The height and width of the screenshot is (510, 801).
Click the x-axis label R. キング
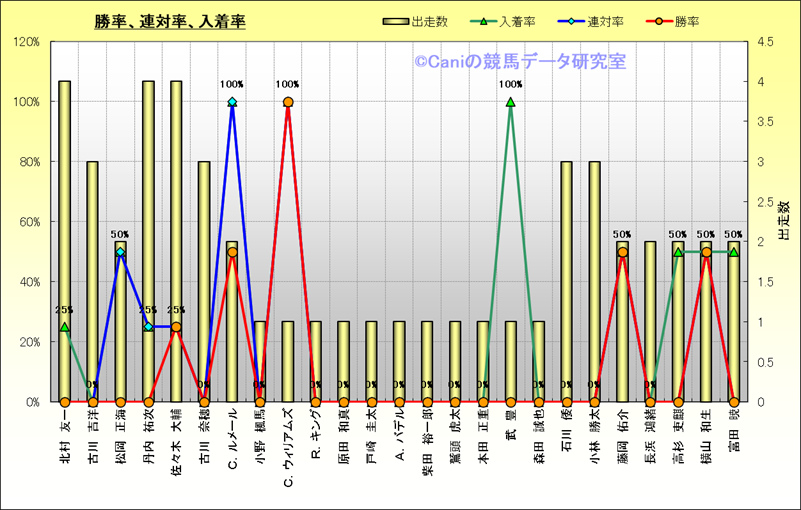click(316, 433)
